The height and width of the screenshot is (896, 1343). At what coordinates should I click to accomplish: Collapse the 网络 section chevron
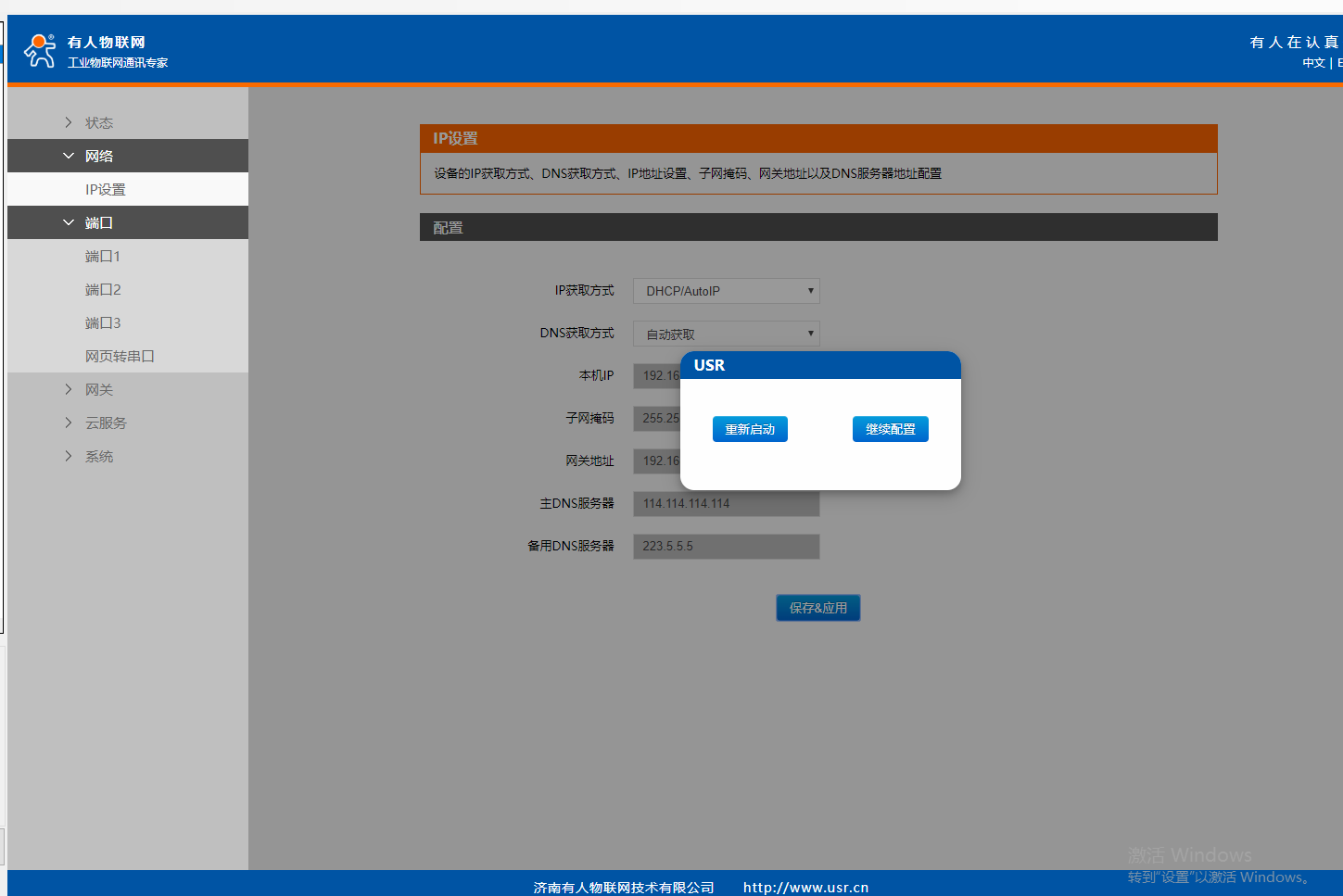pyautogui.click(x=69, y=156)
